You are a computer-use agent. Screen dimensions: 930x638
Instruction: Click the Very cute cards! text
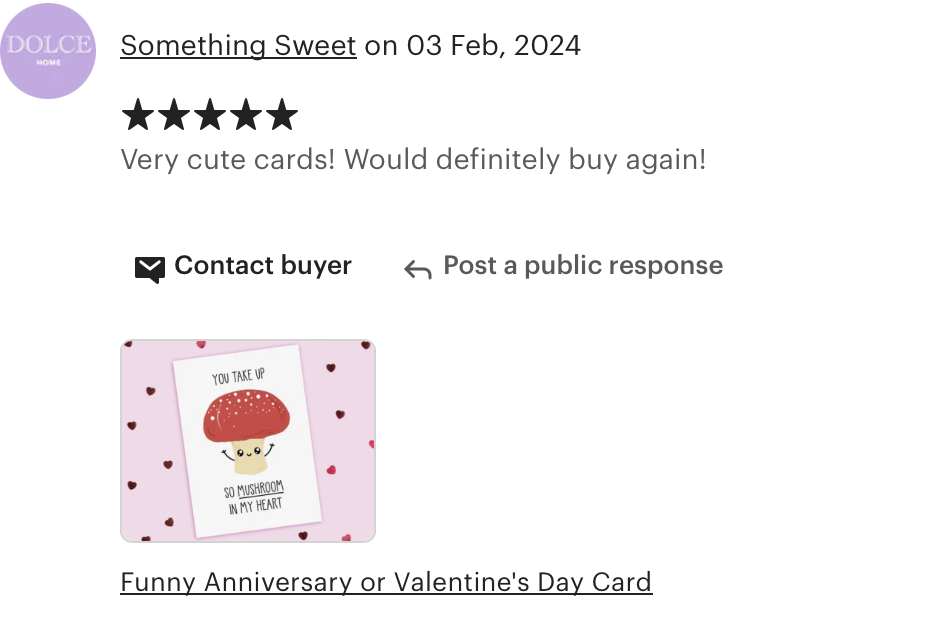pyautogui.click(x=228, y=160)
